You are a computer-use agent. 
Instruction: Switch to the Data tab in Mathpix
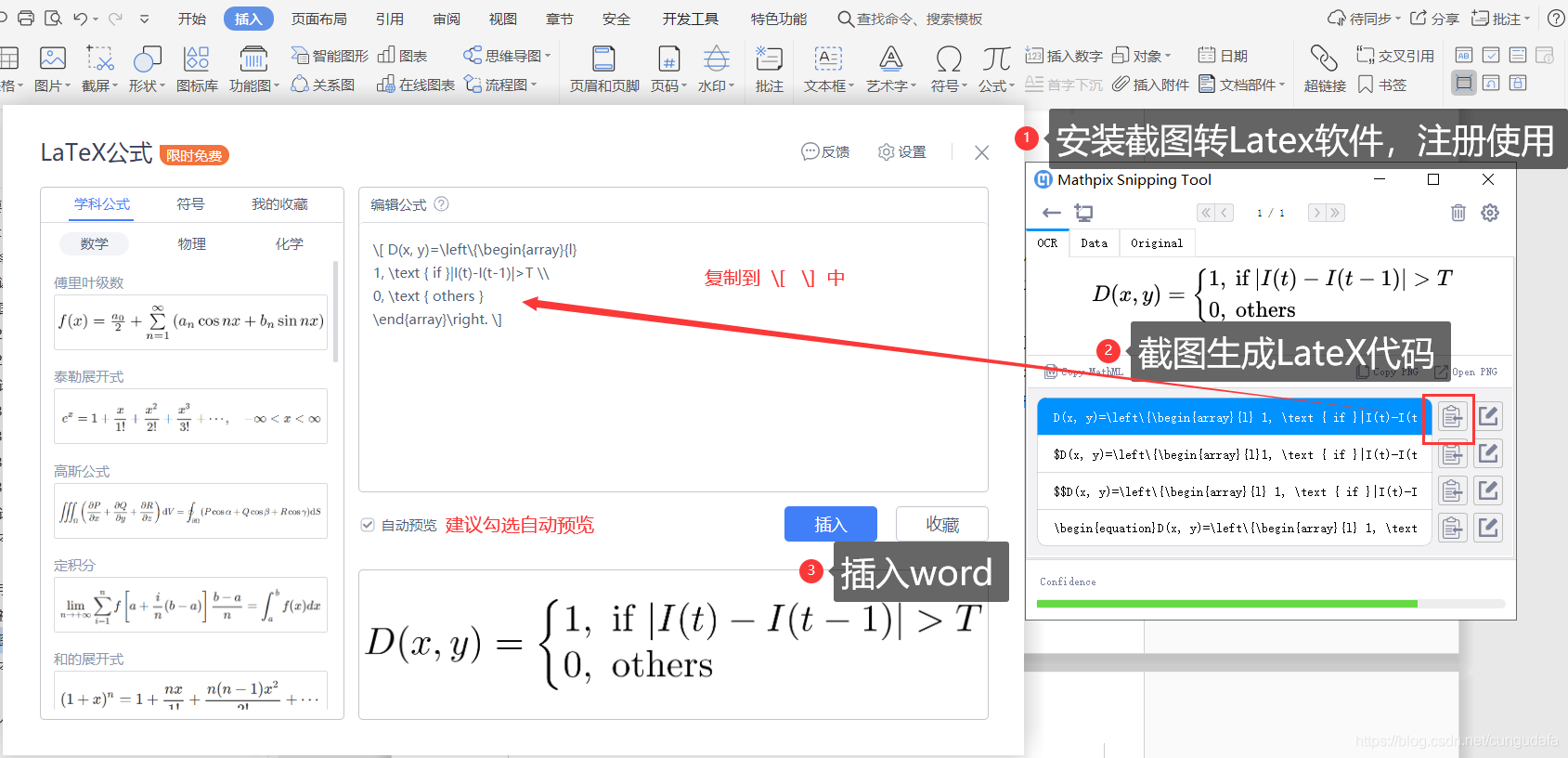1094,242
